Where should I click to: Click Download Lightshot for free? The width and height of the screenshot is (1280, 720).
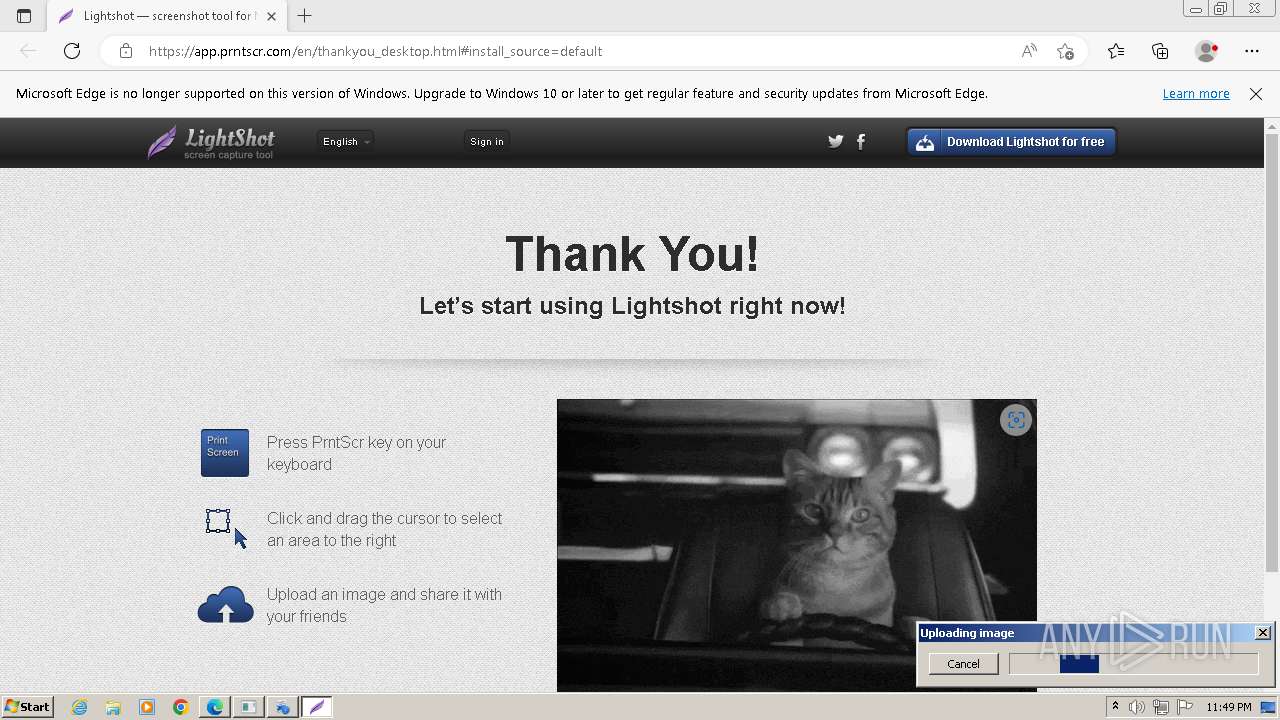[1011, 142]
